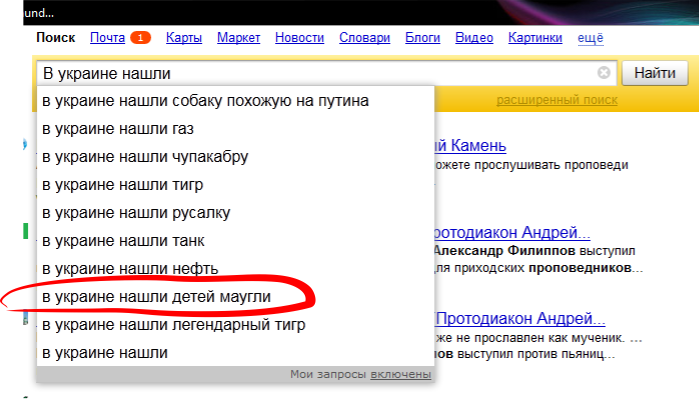This screenshot has height=399, width=699.
Task: Choose suggestion 'в украине нашли газ'
Action: (235, 129)
